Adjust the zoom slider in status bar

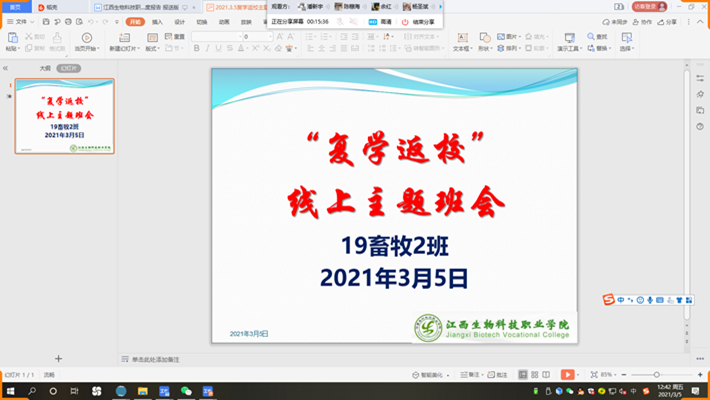point(657,374)
